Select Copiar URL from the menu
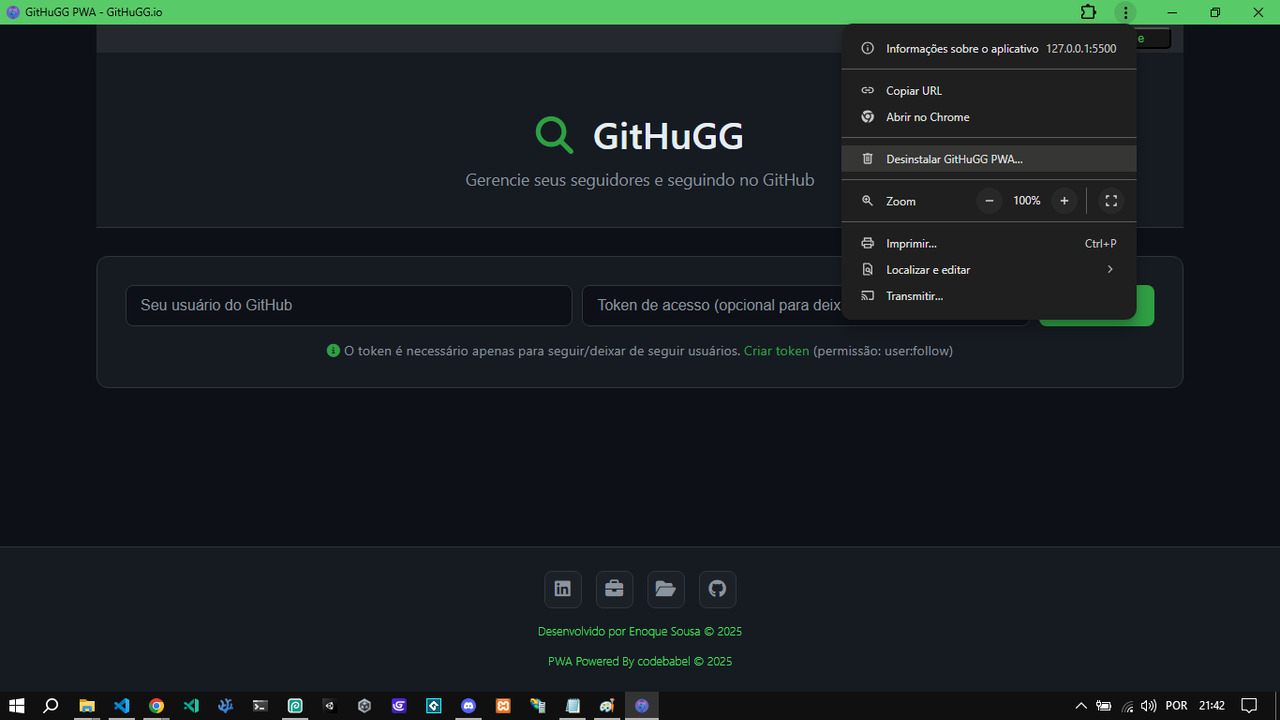 coord(988,91)
